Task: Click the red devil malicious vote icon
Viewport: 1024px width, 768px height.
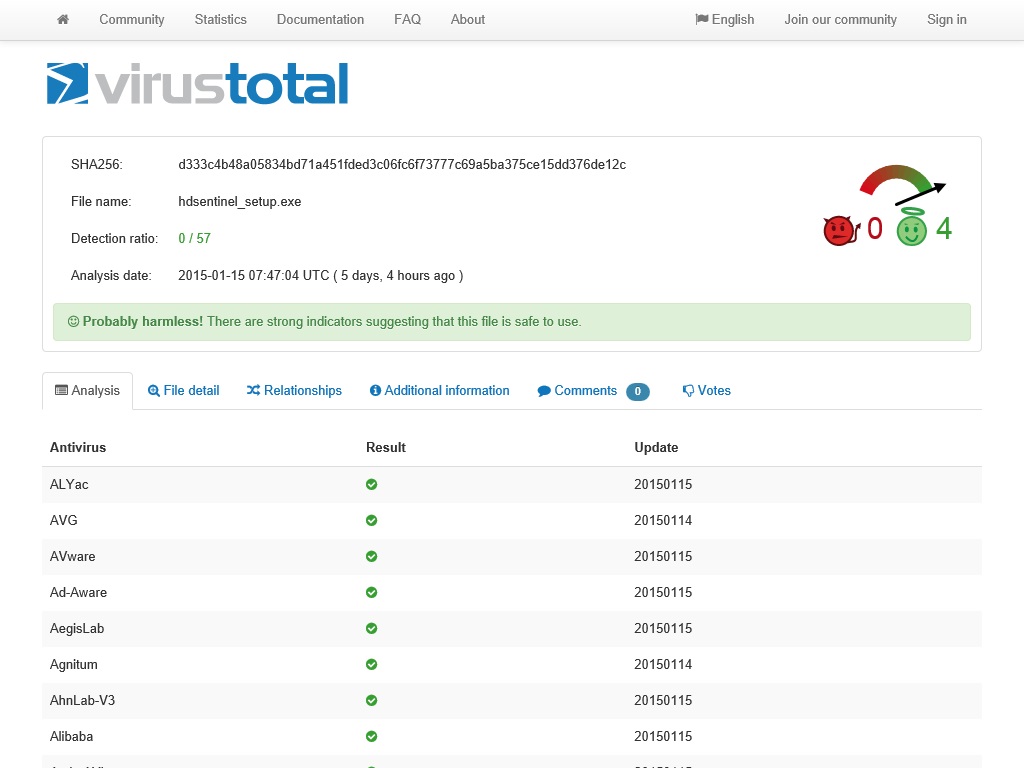Action: 840,231
